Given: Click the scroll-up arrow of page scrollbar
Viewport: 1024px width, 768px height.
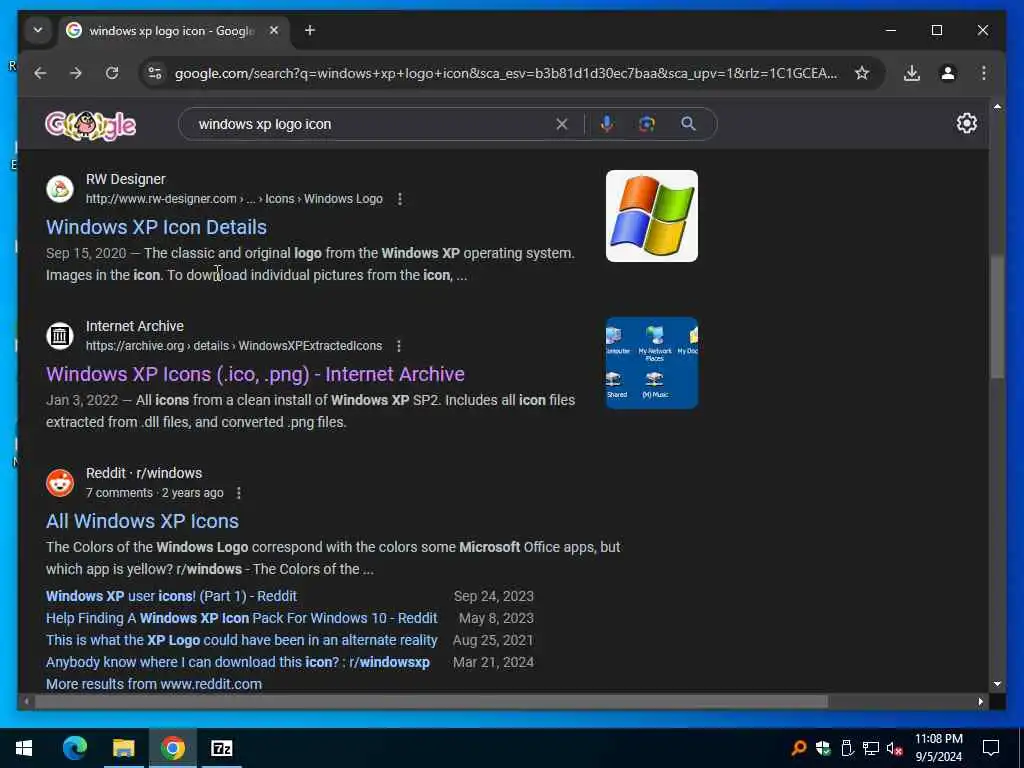Looking at the screenshot, I should 997,106.
